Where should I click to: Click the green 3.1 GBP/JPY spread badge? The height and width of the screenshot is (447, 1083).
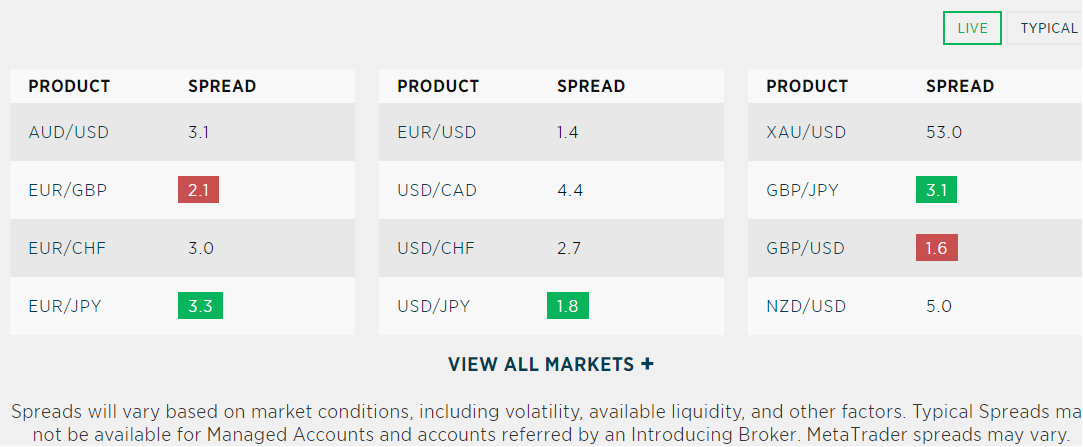(937, 190)
